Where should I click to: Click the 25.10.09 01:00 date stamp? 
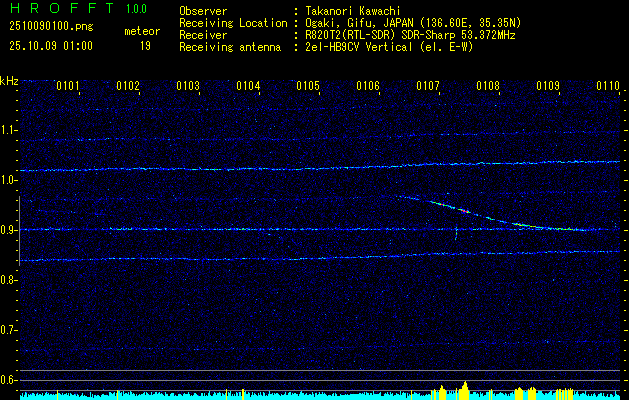pyautogui.click(x=50, y=46)
